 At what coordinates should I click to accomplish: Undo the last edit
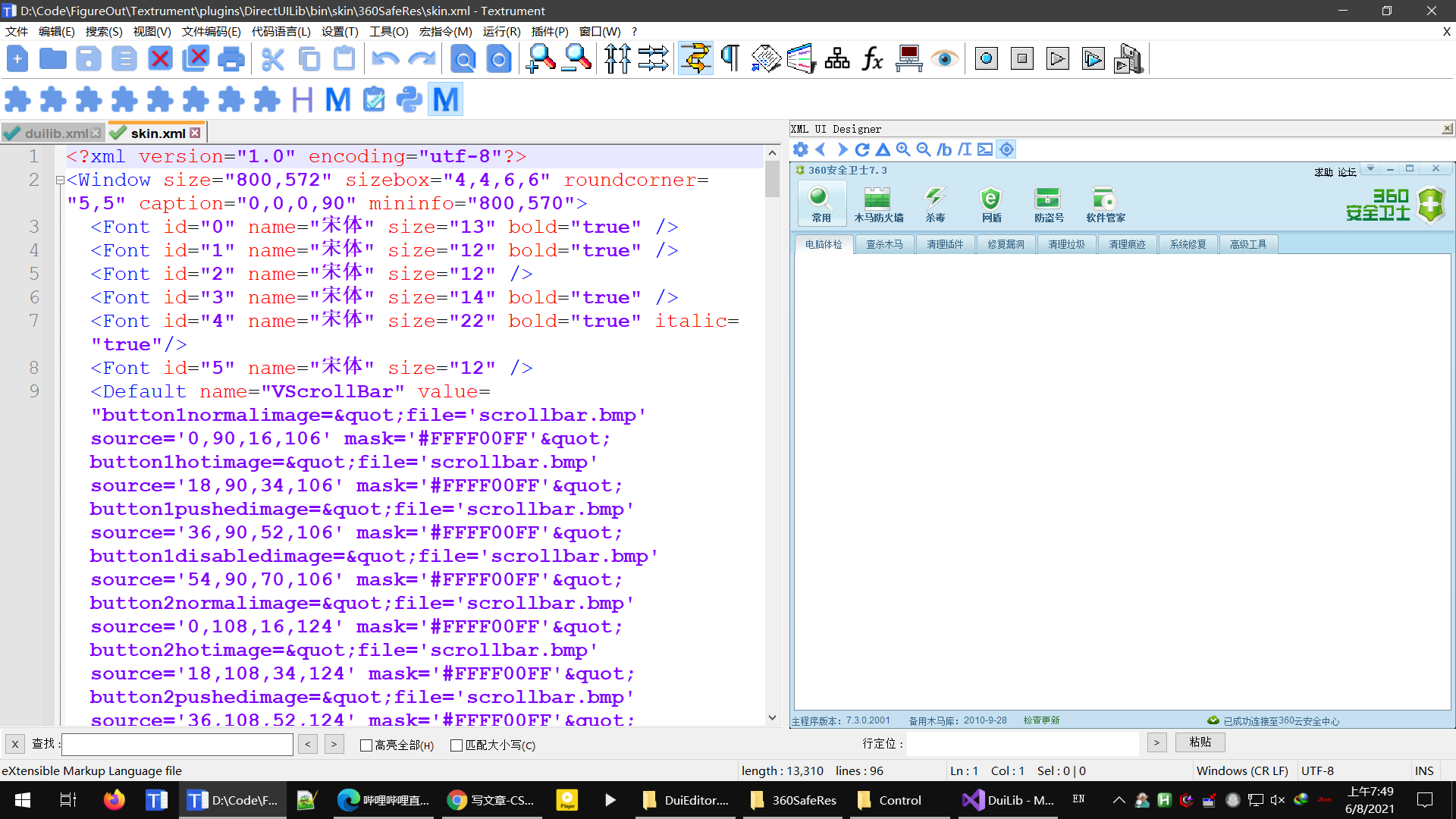pyautogui.click(x=385, y=58)
